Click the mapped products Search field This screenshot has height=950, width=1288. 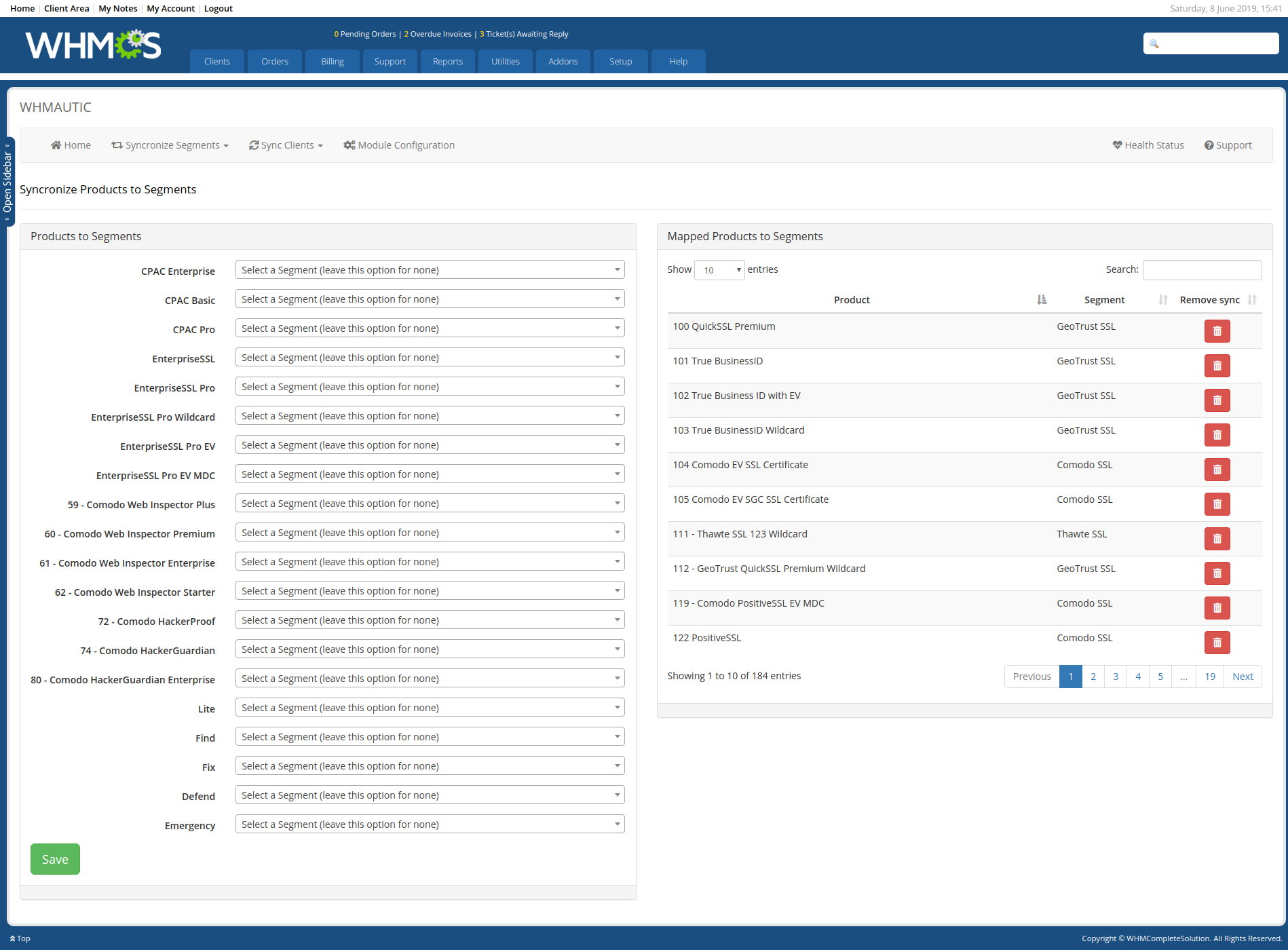coord(1202,270)
